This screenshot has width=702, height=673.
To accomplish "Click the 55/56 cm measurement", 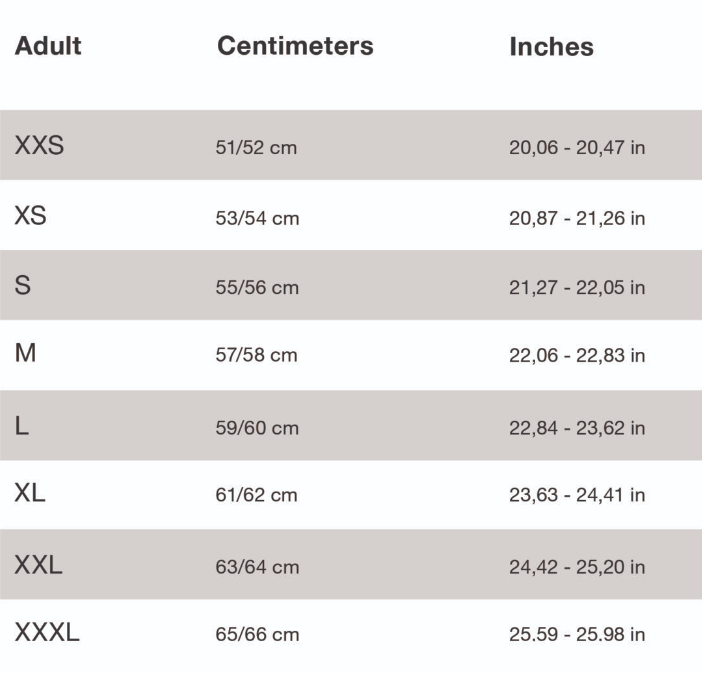I will tap(257, 288).
